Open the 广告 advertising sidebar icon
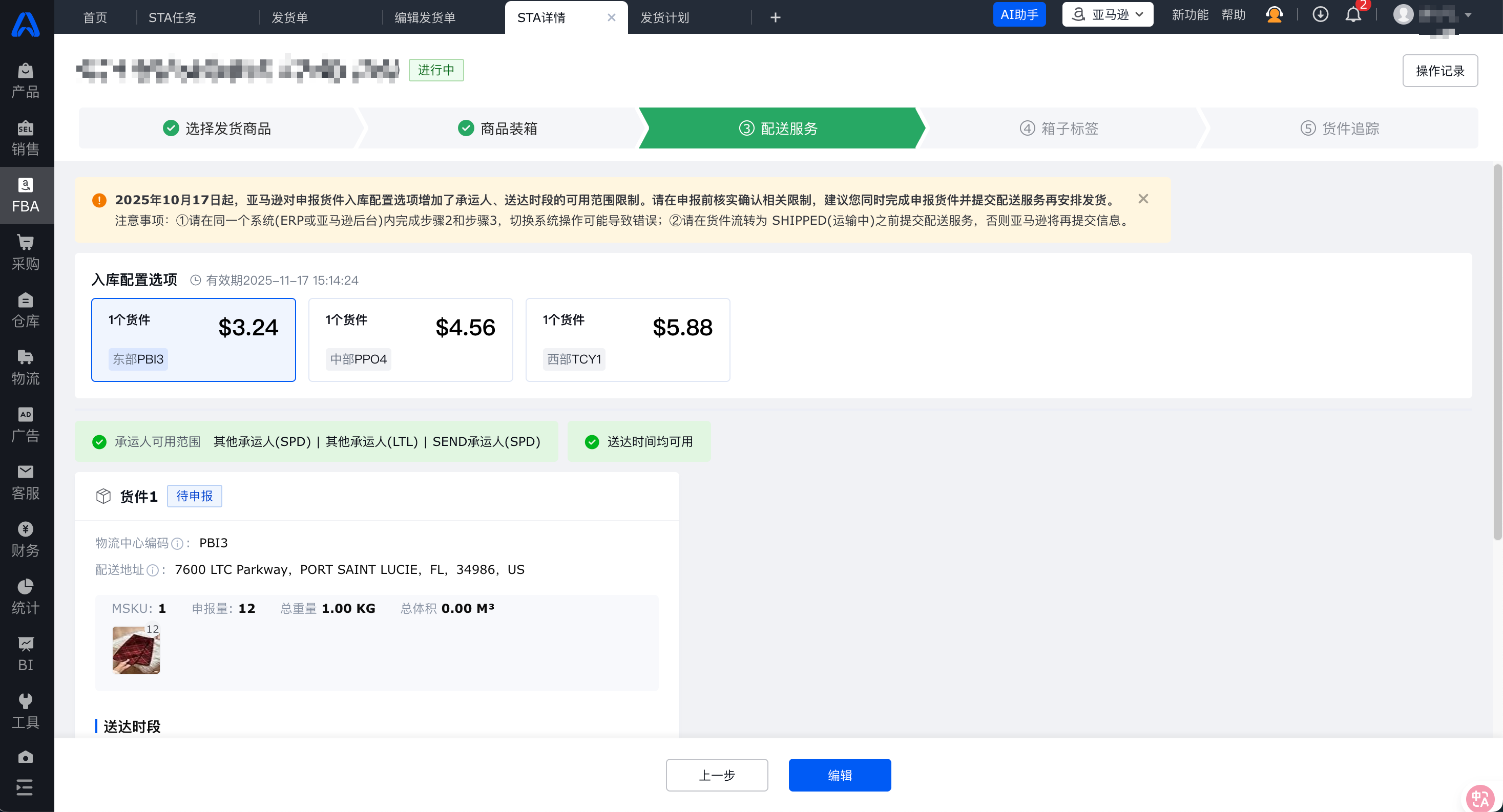Image resolution: width=1503 pixels, height=812 pixels. pyautogui.click(x=26, y=424)
